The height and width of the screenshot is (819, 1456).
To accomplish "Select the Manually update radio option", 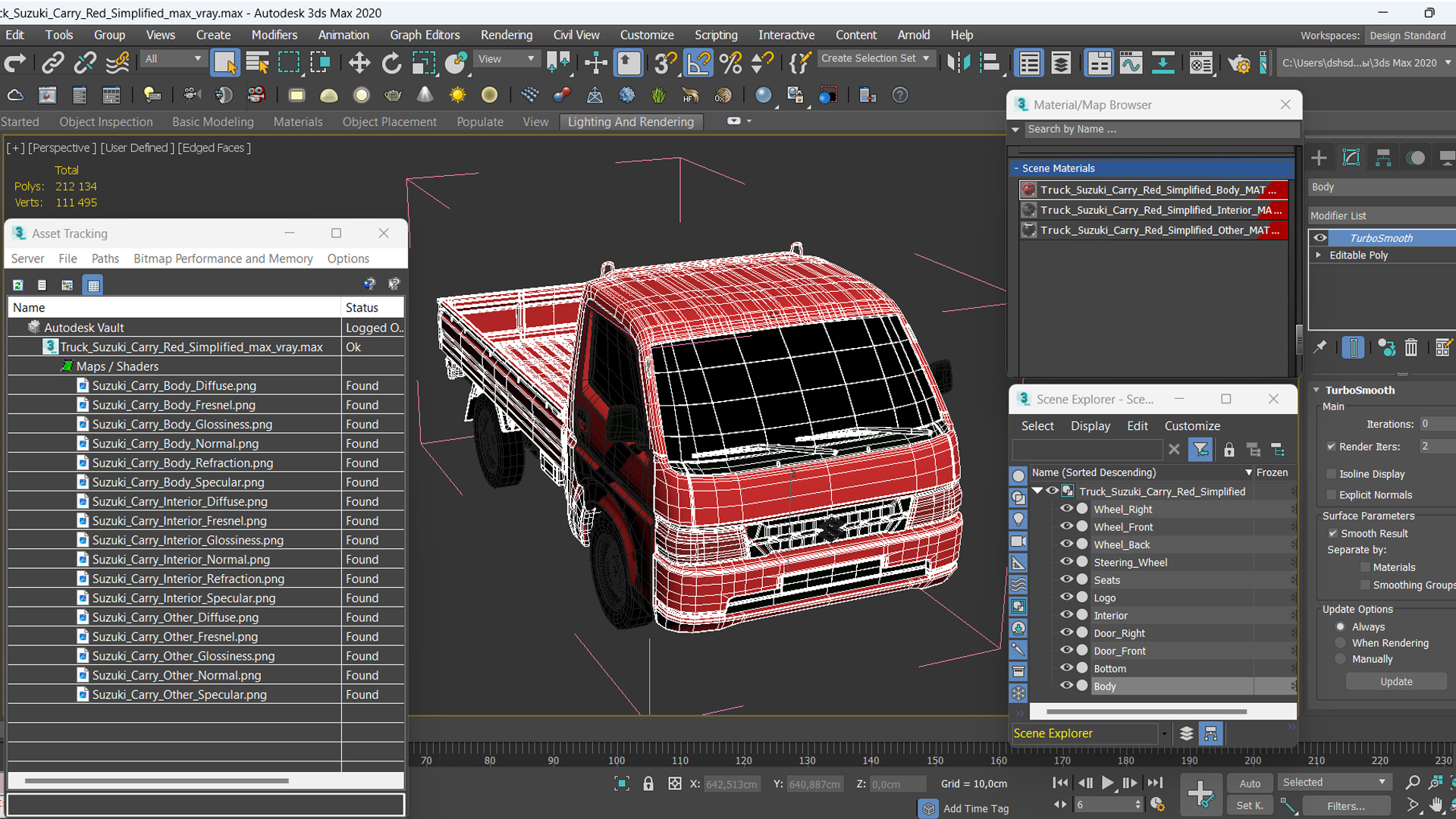I will [x=1341, y=660].
